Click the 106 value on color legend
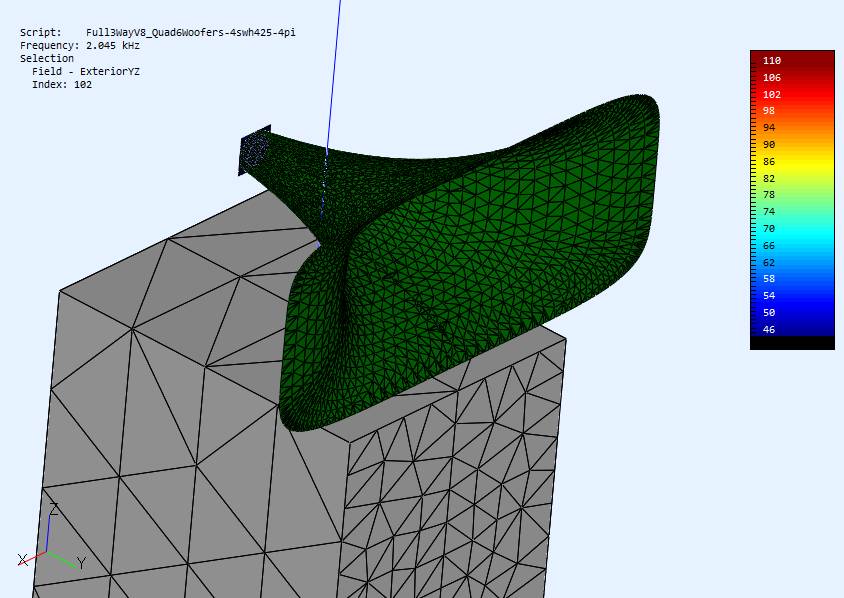Image resolution: width=844 pixels, height=598 pixels. coord(771,78)
